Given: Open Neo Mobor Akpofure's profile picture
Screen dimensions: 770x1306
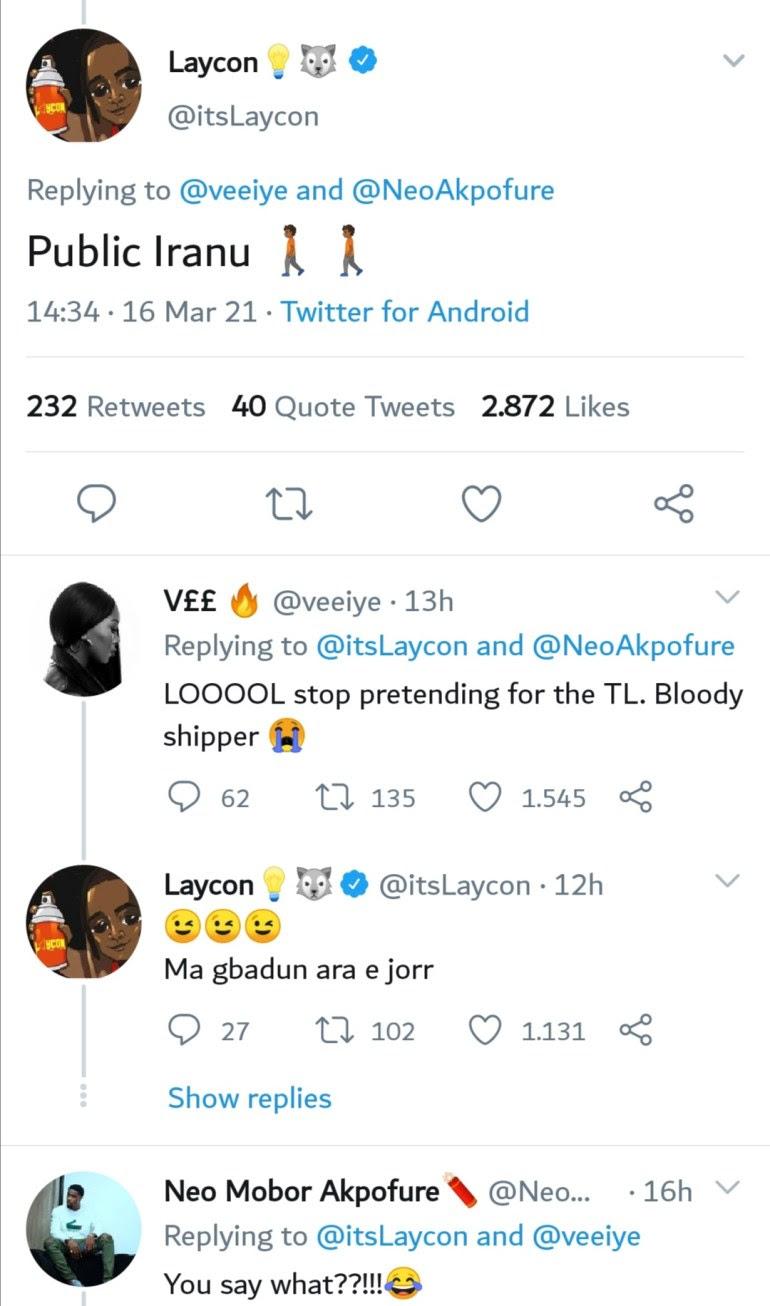Looking at the screenshot, I should click(83, 1228).
